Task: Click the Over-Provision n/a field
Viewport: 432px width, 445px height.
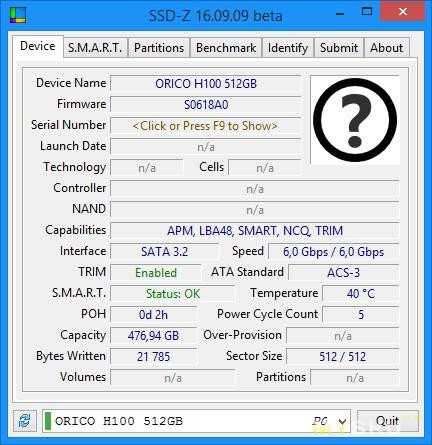Action: pyautogui.click(x=343, y=336)
